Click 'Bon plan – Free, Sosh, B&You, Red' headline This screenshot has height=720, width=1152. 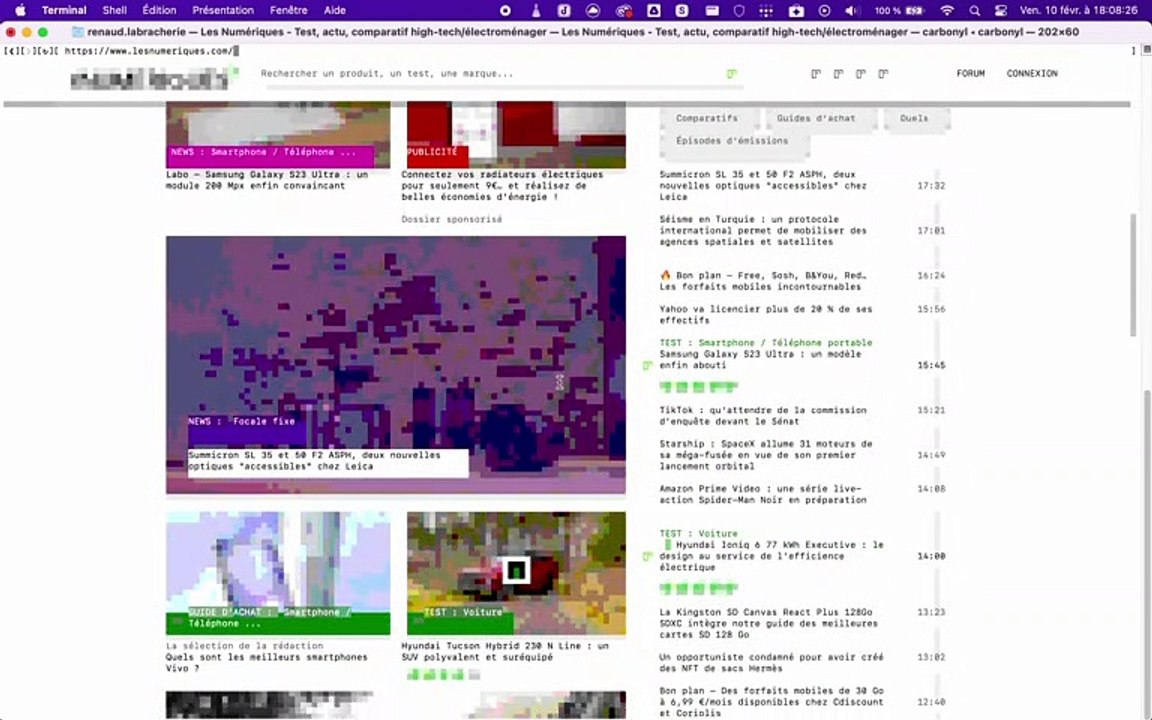tap(763, 281)
